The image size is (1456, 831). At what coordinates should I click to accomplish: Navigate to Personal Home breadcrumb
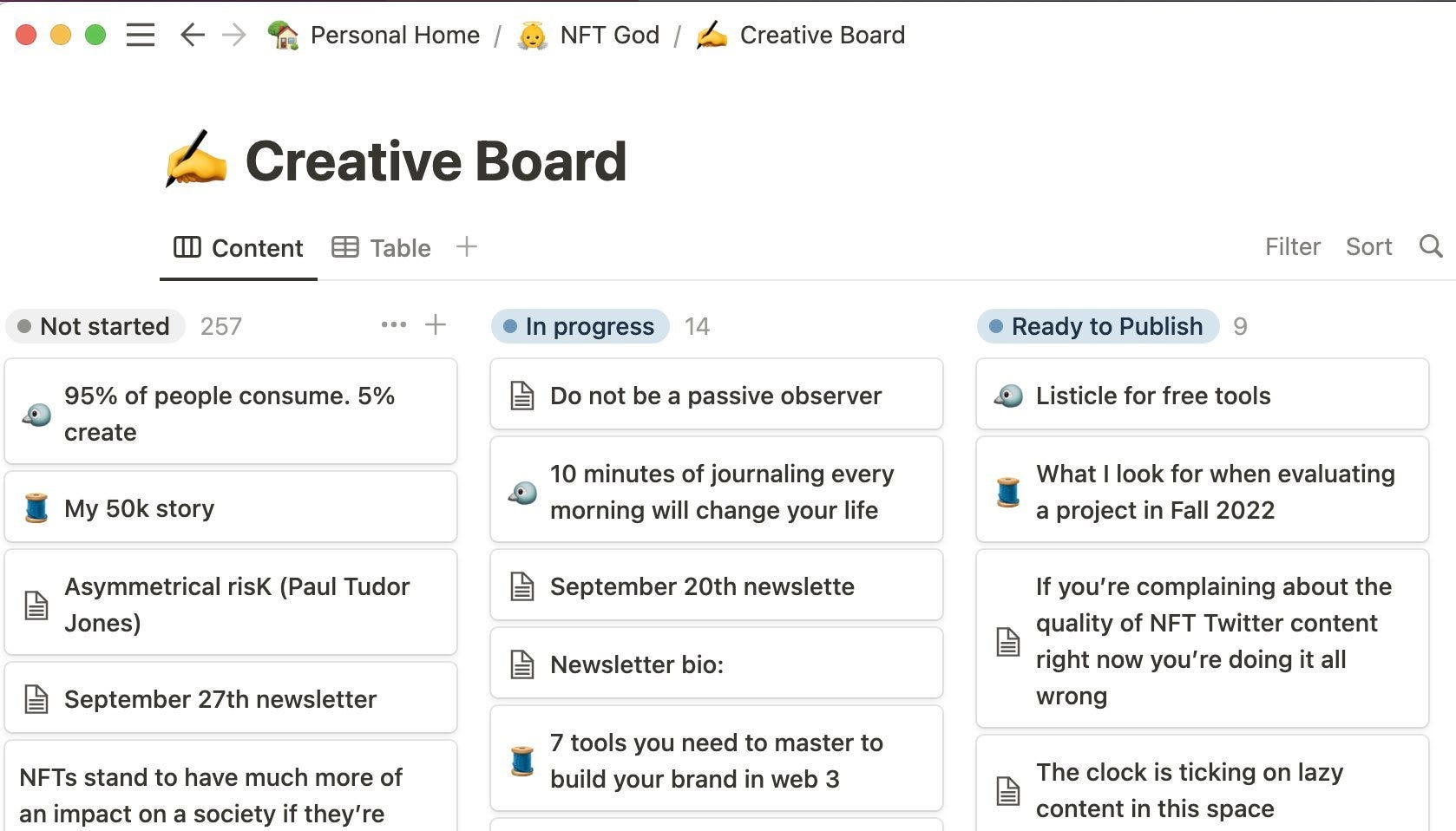(374, 36)
